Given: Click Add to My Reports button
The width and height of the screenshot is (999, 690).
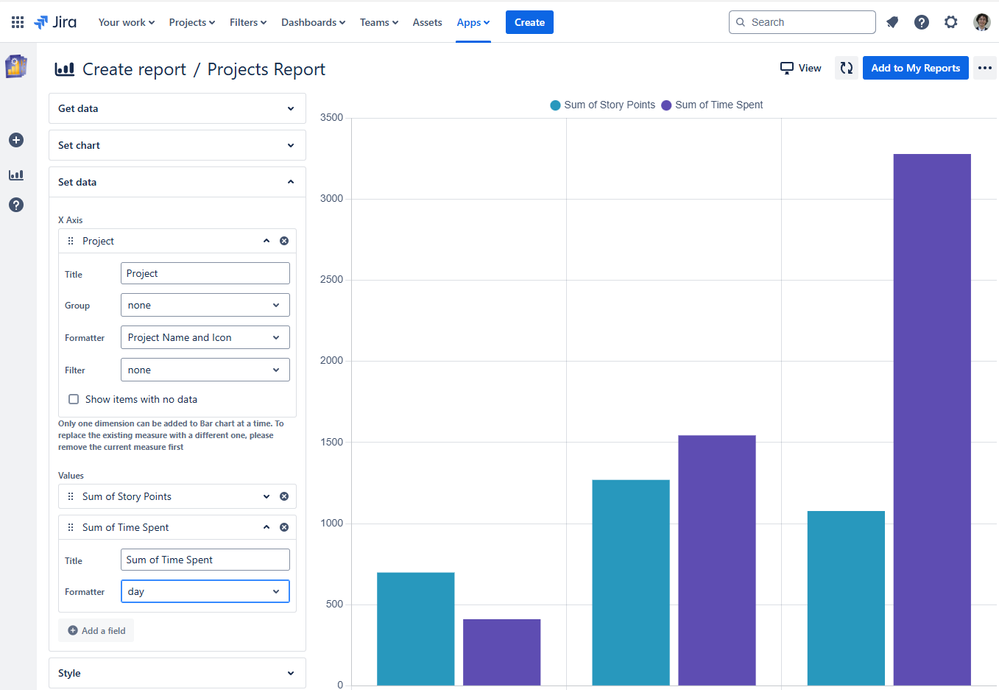Looking at the screenshot, I should click(915, 68).
